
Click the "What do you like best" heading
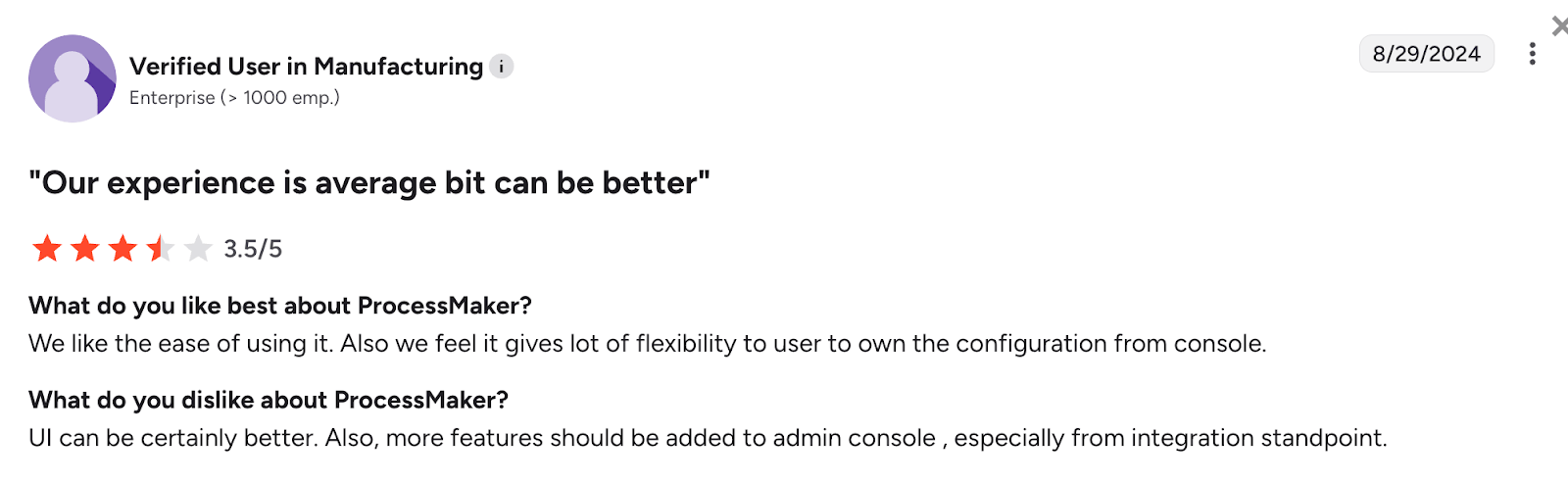click(x=279, y=306)
